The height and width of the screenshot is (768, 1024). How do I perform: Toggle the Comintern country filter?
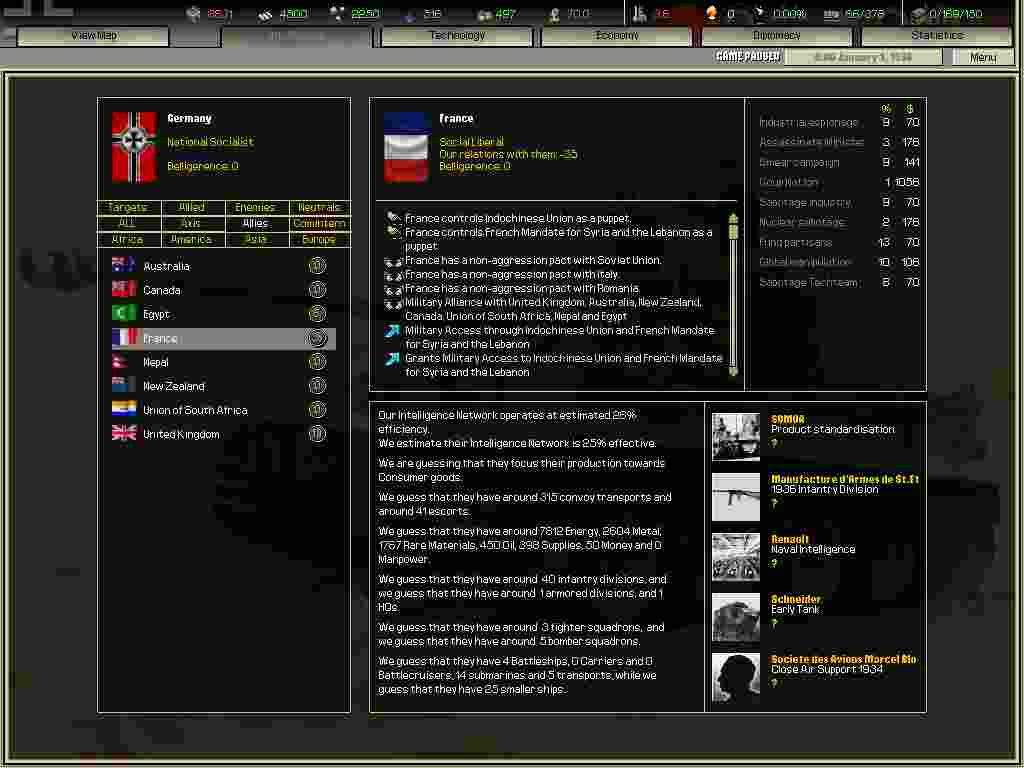[319, 224]
